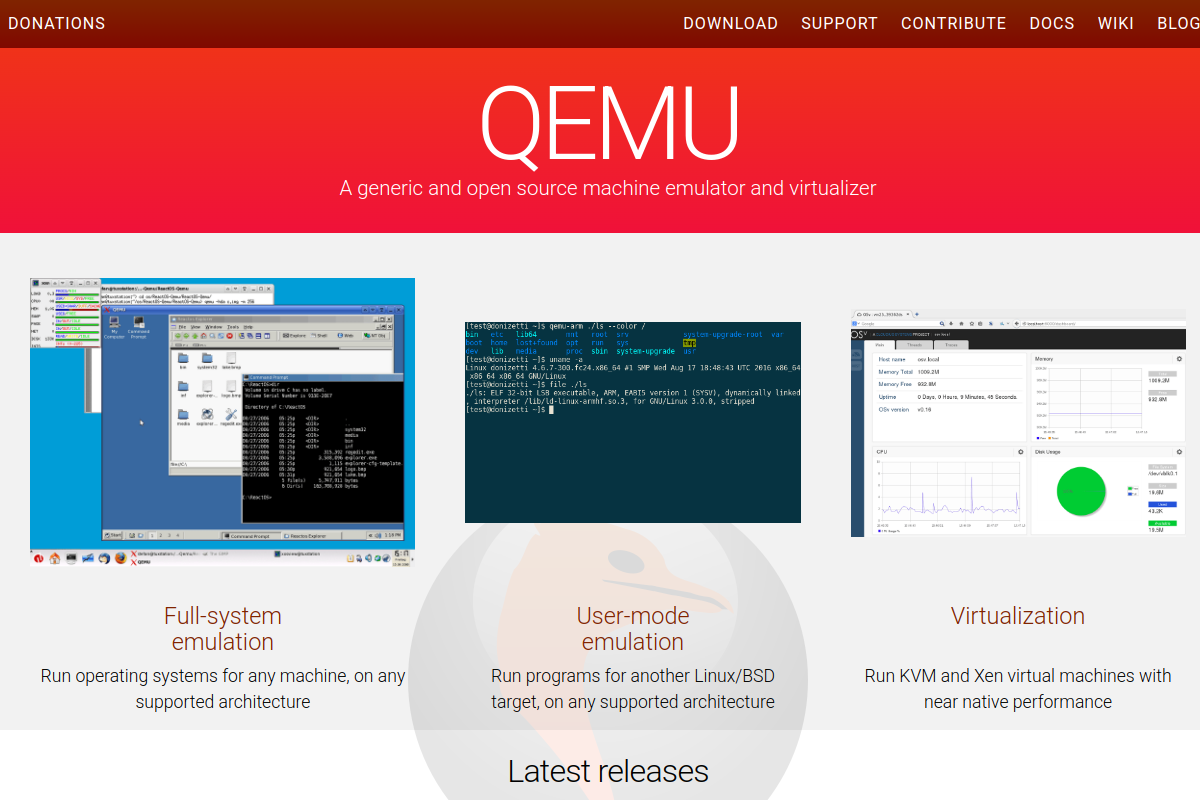Click the 'Run operating systems for any machine' description
Image resolution: width=1200 pixels, height=800 pixels.
pos(222,689)
